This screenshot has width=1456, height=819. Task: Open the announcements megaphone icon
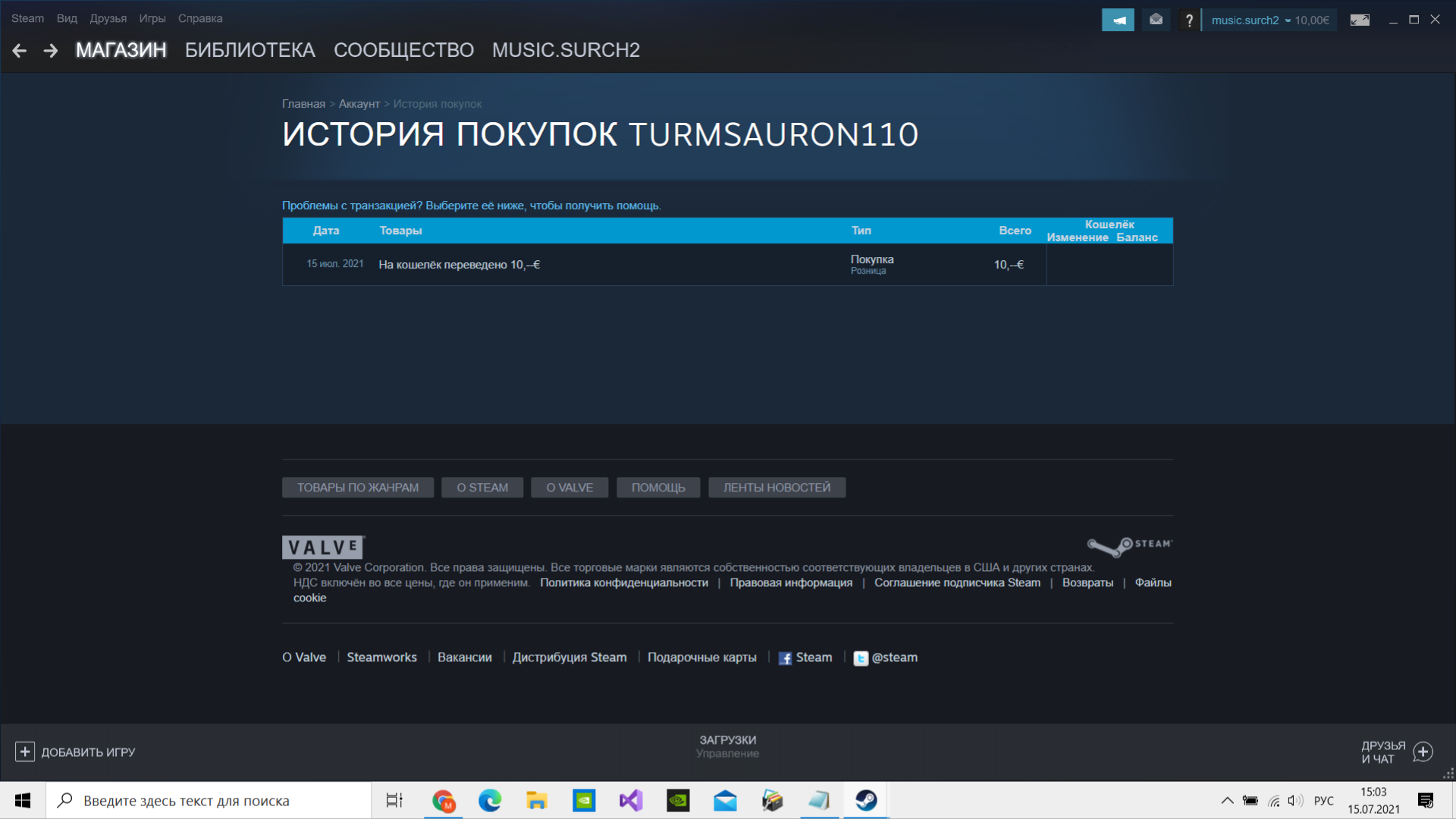click(x=1118, y=20)
